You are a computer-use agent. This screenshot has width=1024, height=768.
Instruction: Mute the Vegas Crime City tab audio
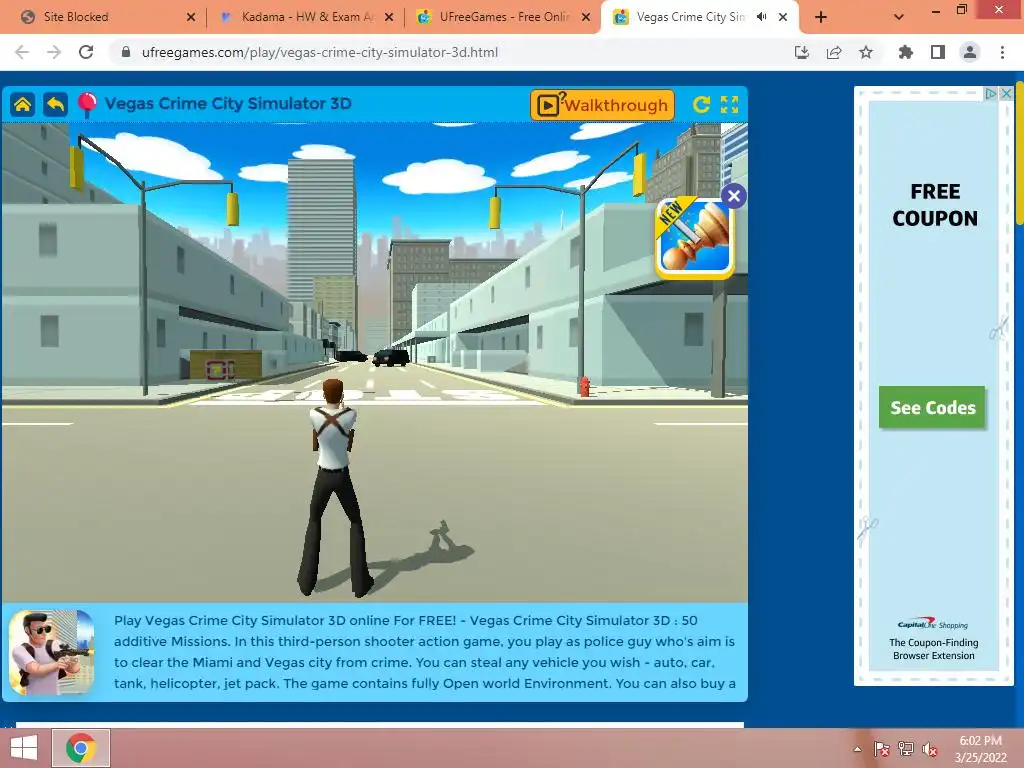[761, 17]
